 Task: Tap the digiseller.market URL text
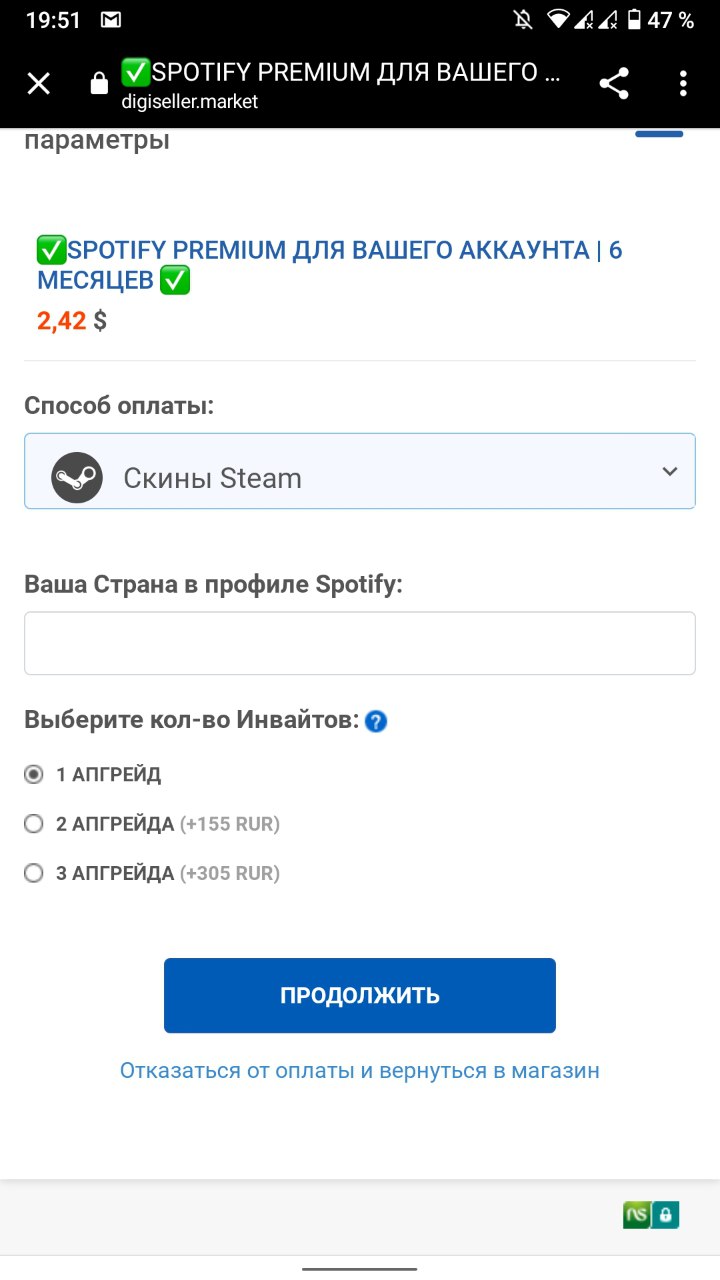point(189,101)
